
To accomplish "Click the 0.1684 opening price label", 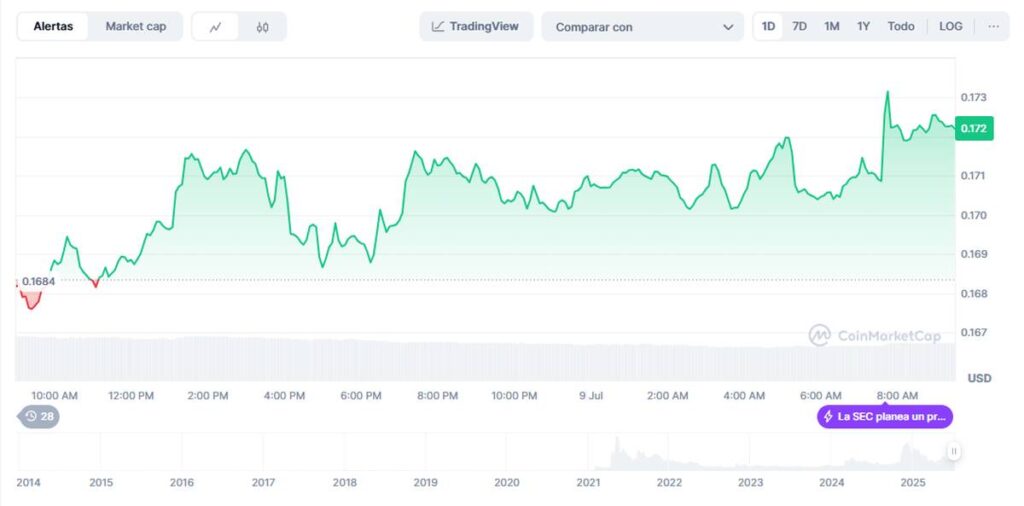I will click(39, 281).
